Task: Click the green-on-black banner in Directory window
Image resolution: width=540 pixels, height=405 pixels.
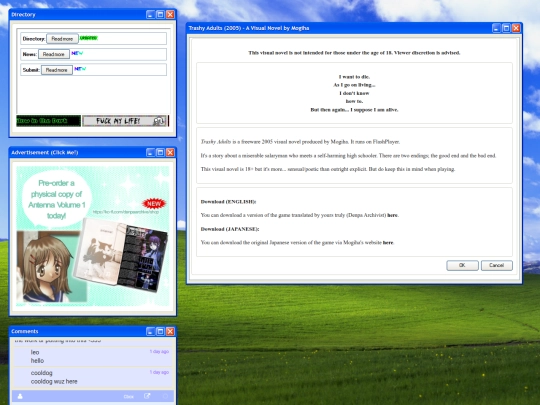Action: tap(49, 121)
